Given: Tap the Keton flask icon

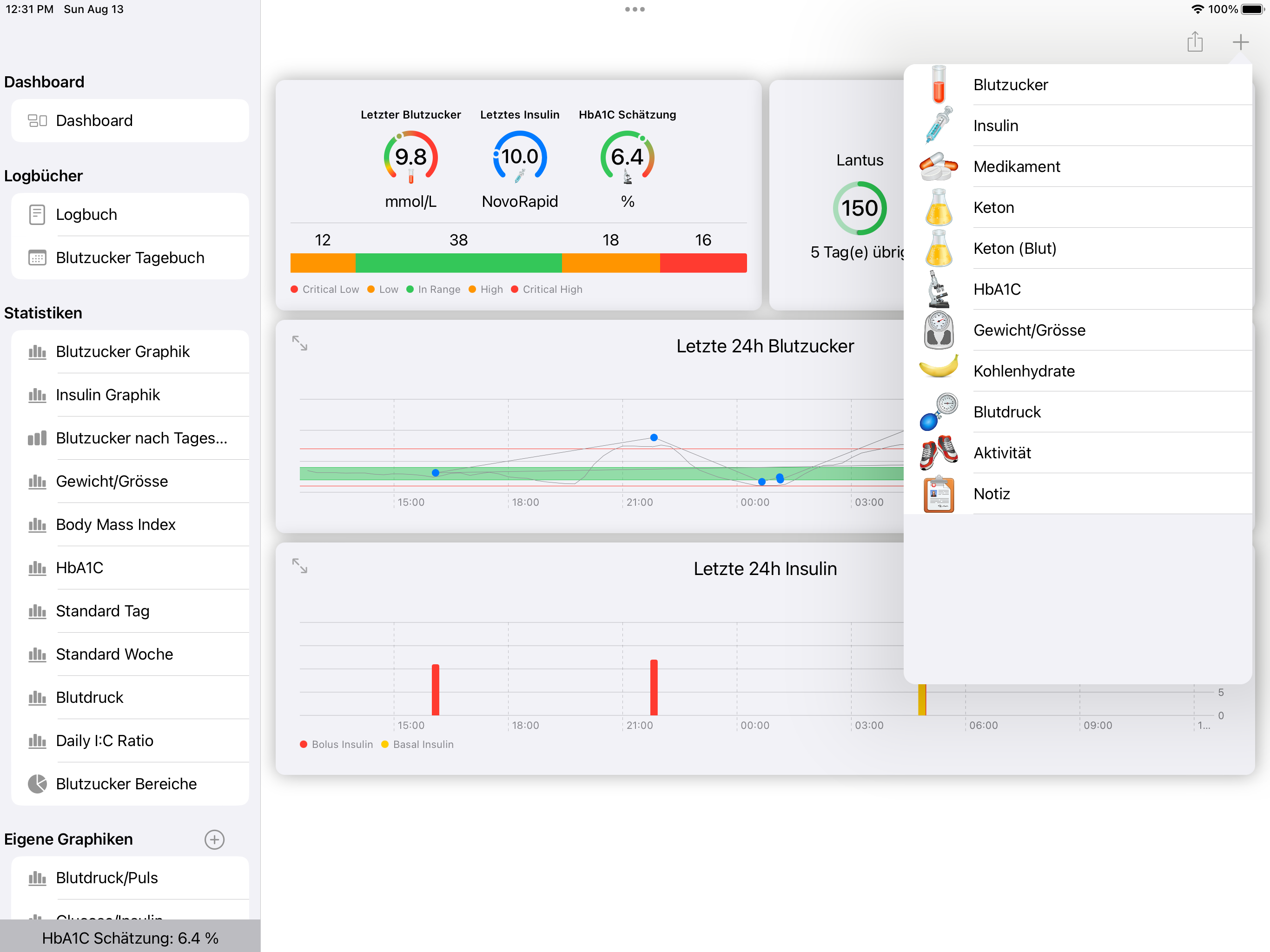Looking at the screenshot, I should click(939, 207).
